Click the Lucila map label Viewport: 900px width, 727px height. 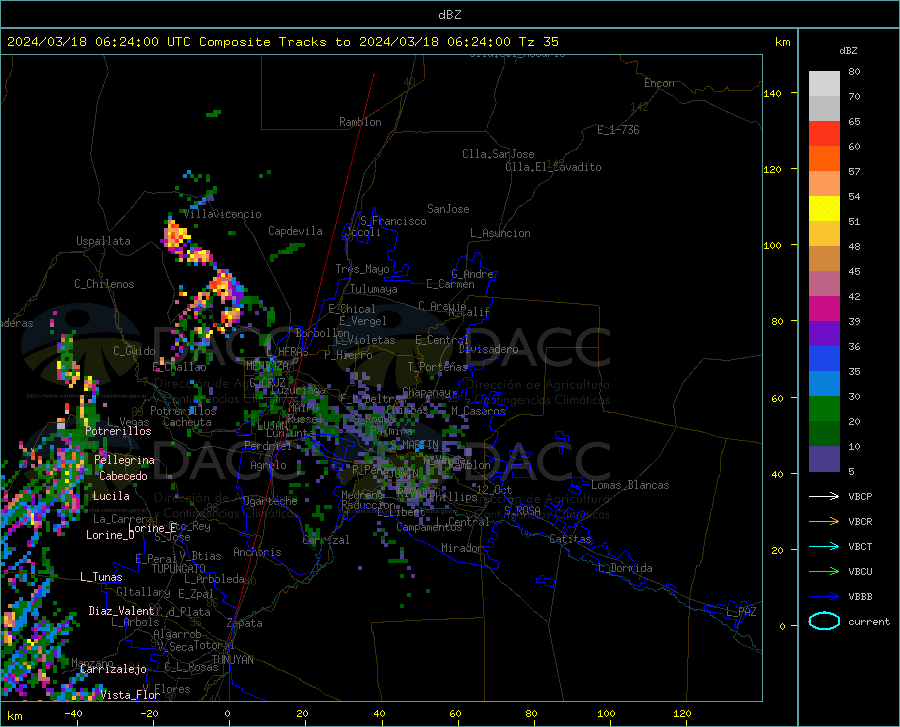111,496
